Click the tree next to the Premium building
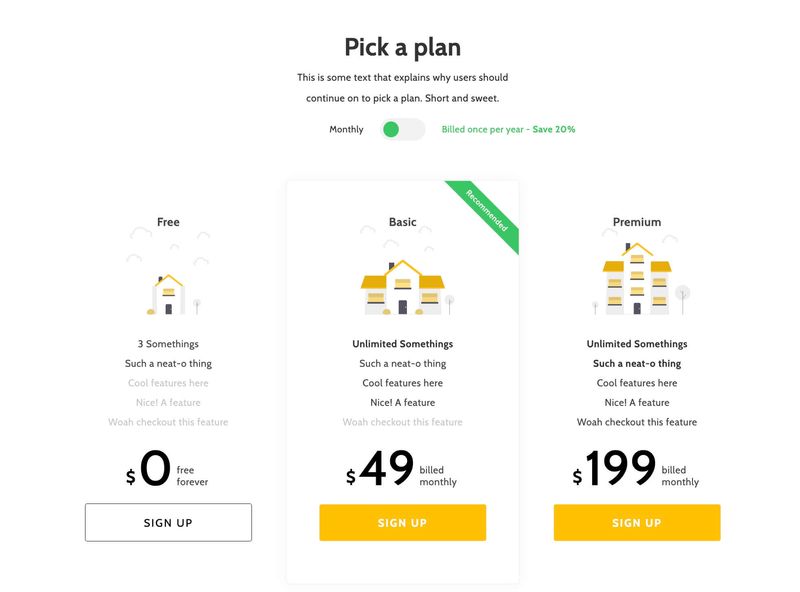This screenshot has height=592, width=800. coord(683,295)
